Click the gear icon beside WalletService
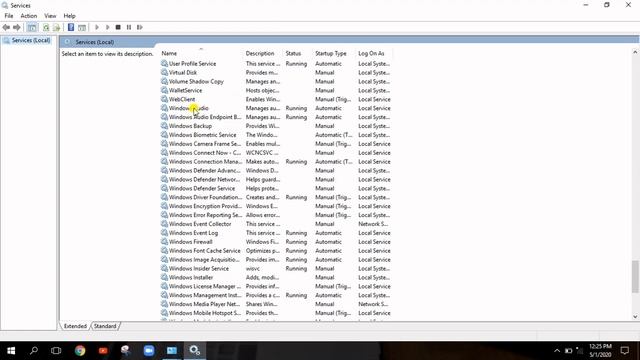The height and width of the screenshot is (360, 640). tap(164, 90)
